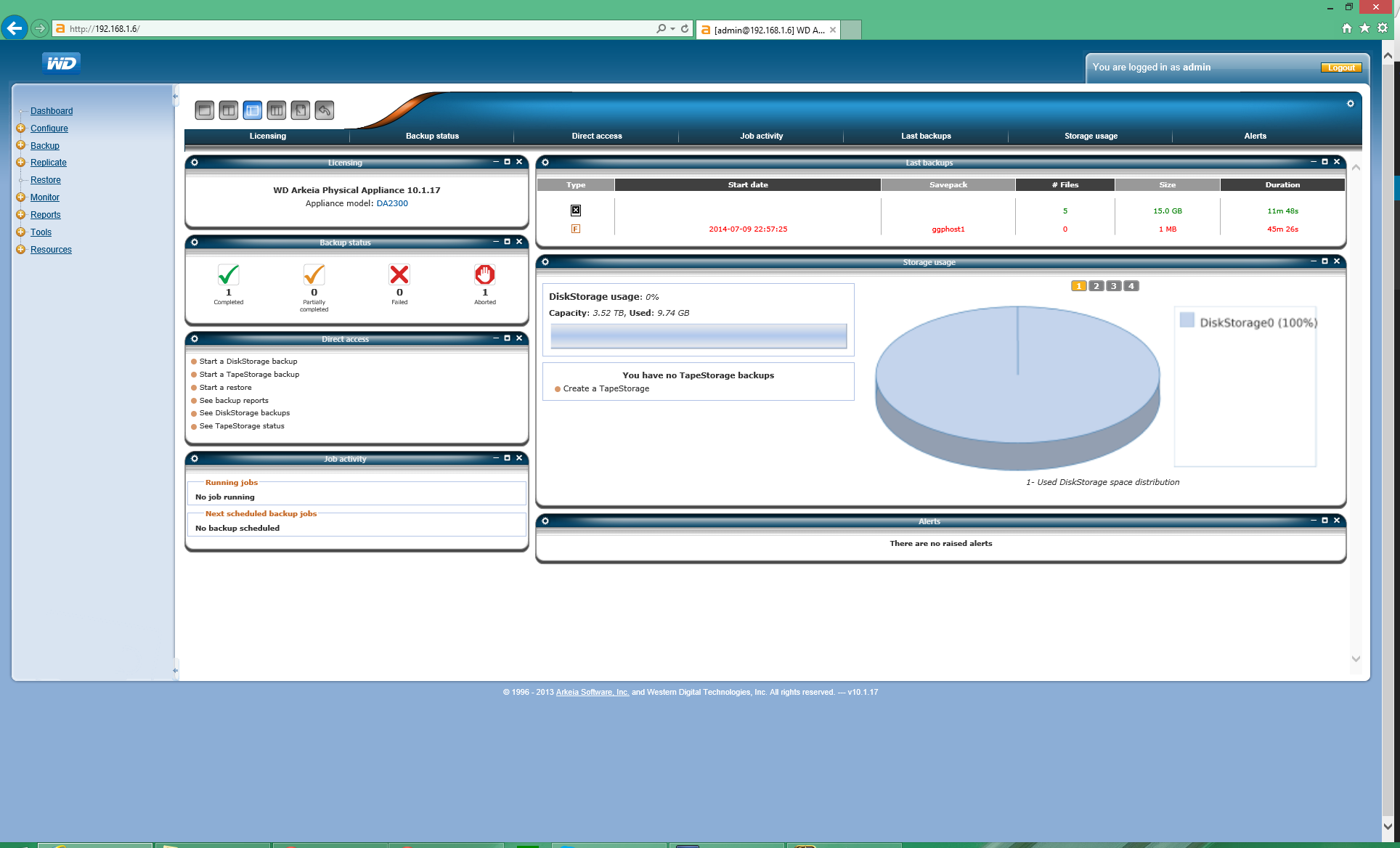Viewport: 1400px width, 848px height.
Task: Open the Licensing panel gear settings
Action: [195, 163]
